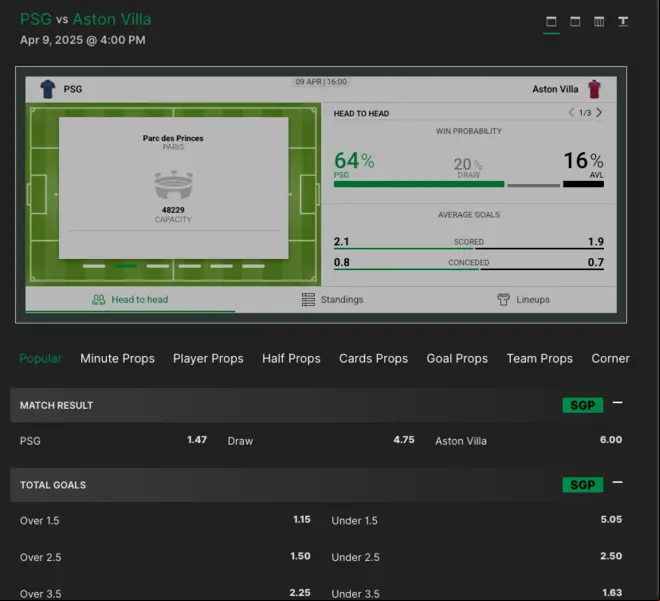Click PSG average goals conceded 0.8
Viewport: 660px width, 601px height.
(341, 262)
